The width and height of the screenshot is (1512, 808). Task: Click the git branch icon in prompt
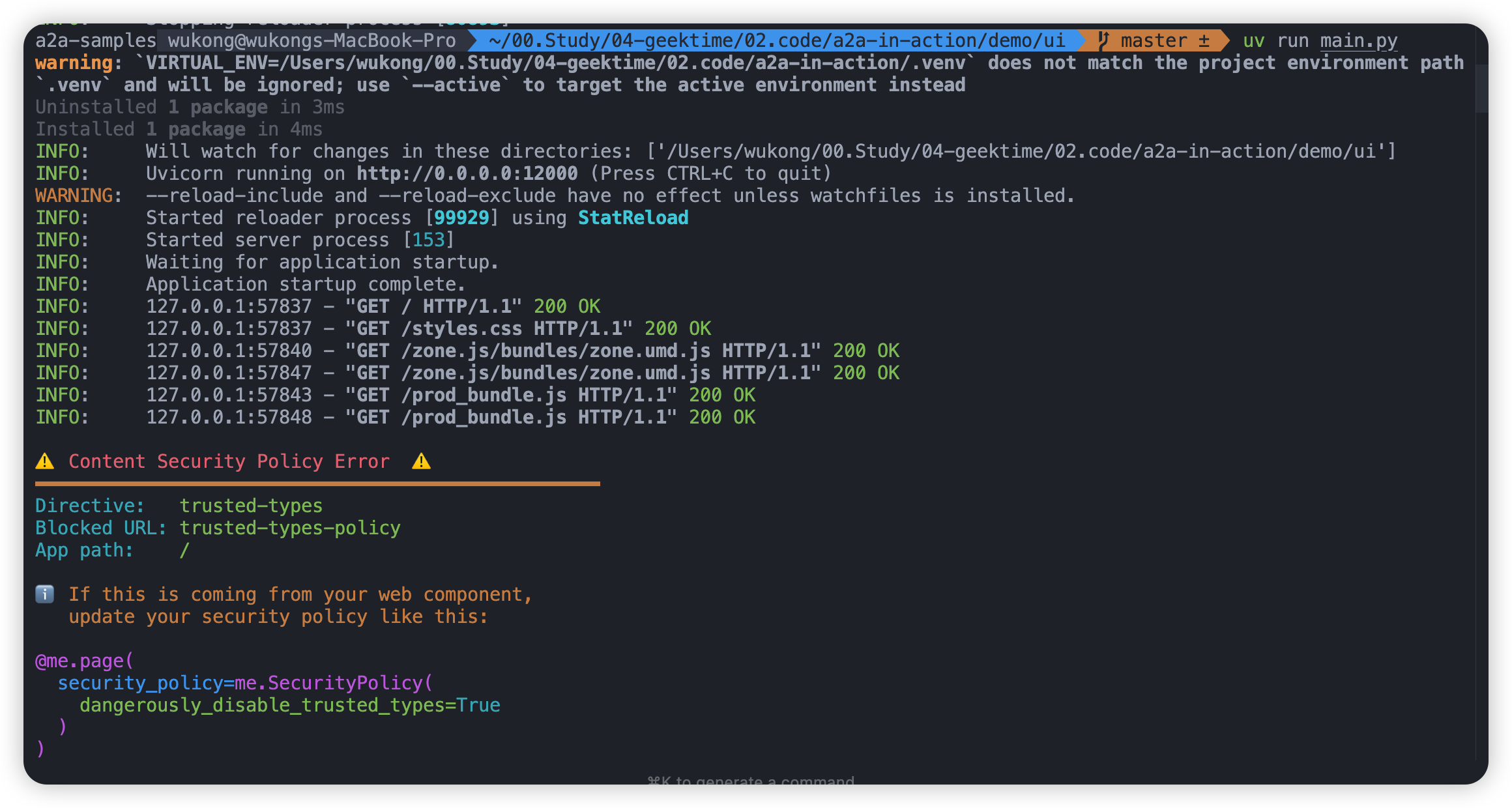(x=1103, y=40)
